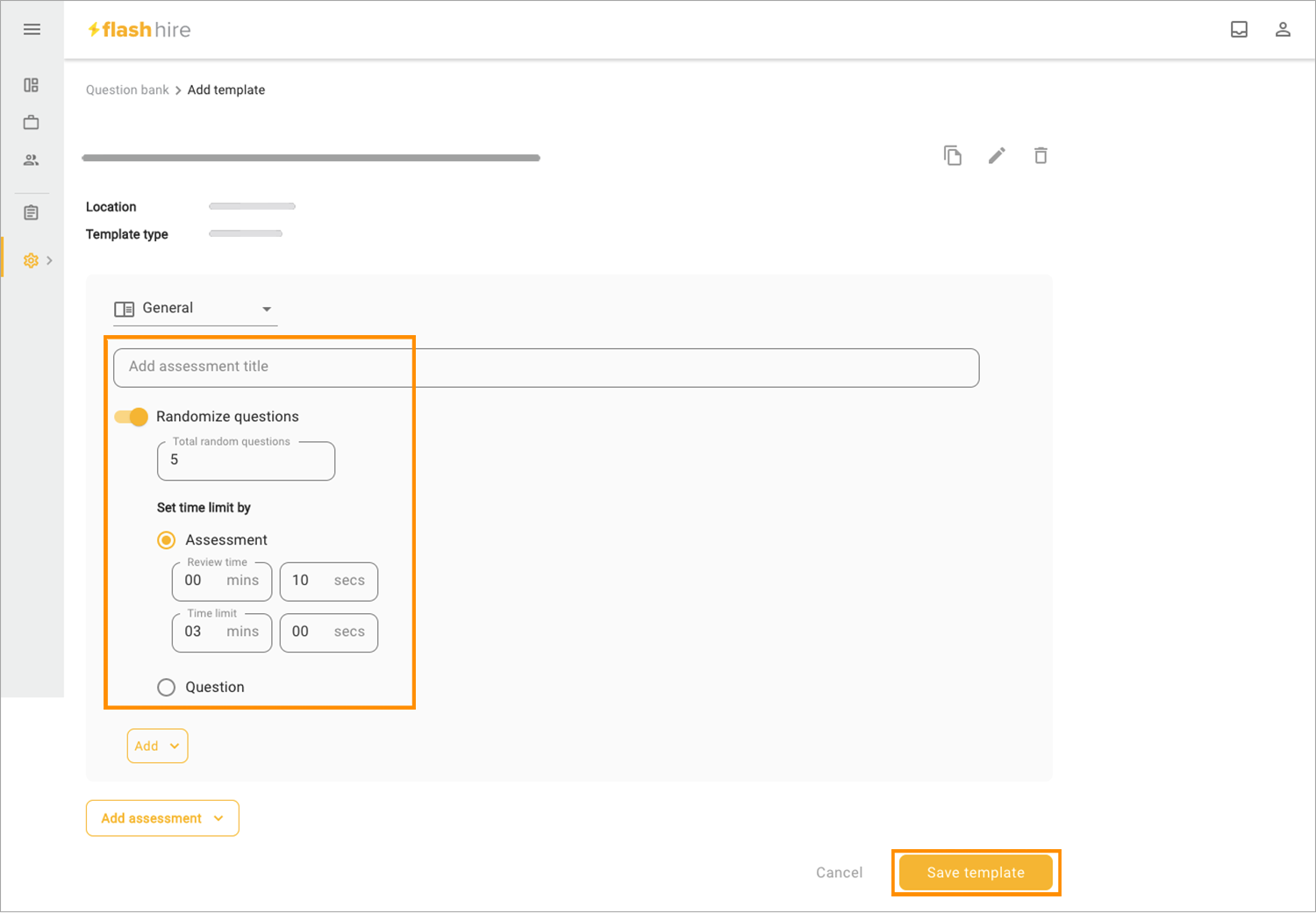Open the hamburger menu
The width and height of the screenshot is (1316, 914).
pos(32,30)
